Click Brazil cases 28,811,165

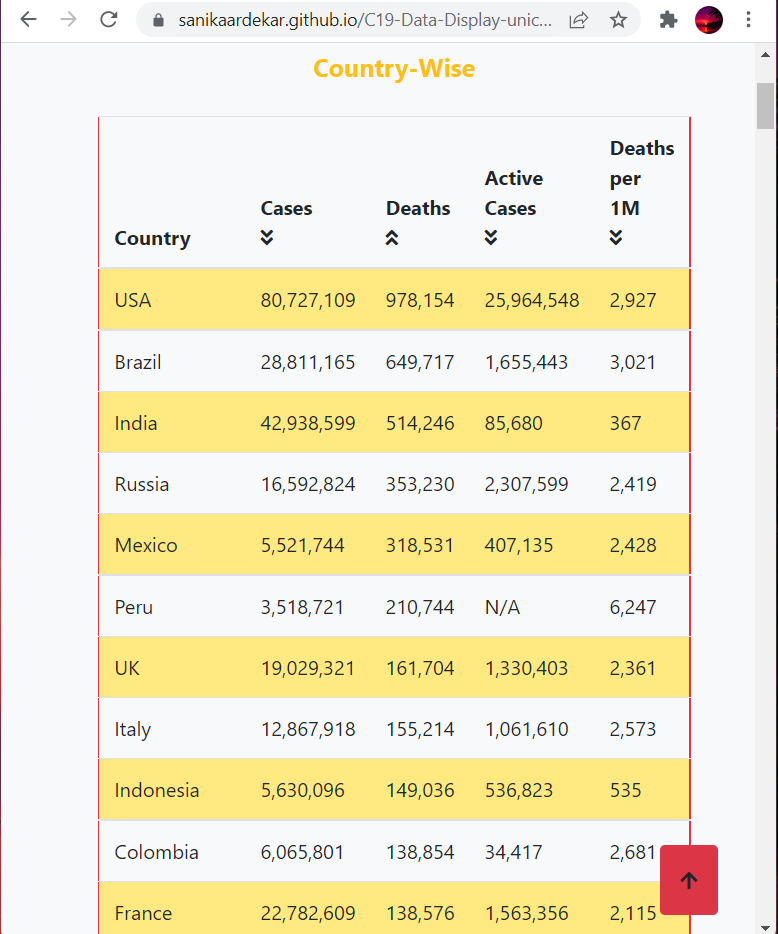pyautogui.click(x=308, y=362)
